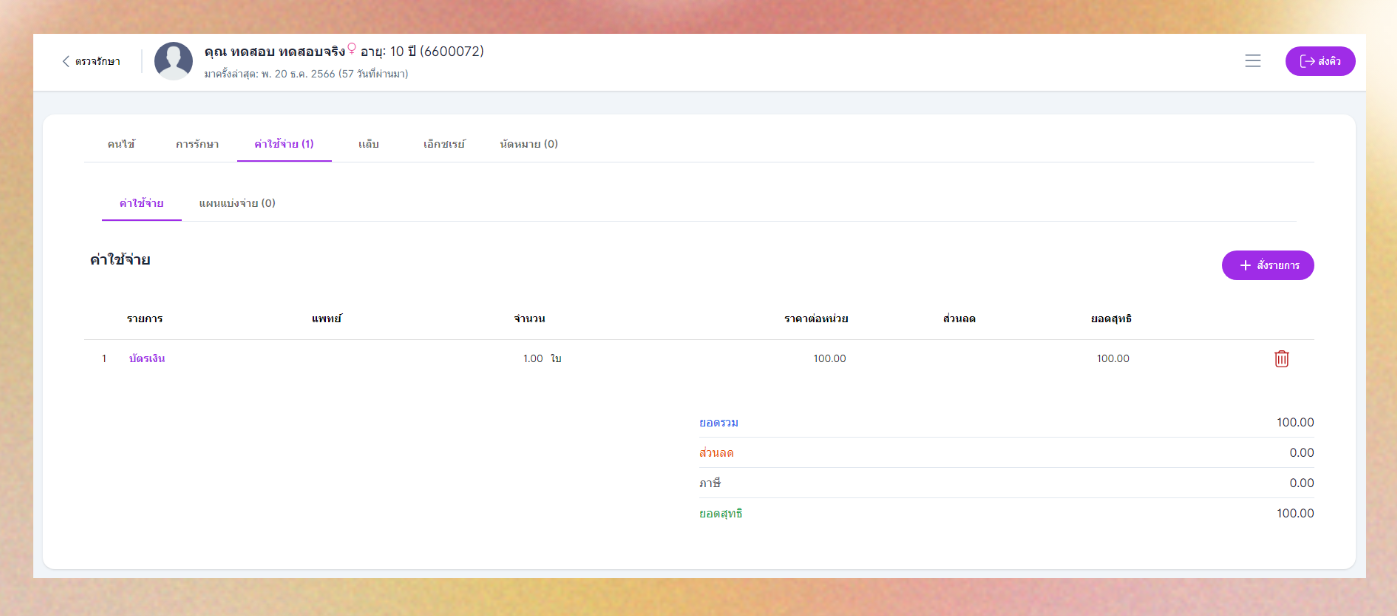Click the ยอดรวม summary label
Screen dimensions: 1397x616
tap(719, 423)
